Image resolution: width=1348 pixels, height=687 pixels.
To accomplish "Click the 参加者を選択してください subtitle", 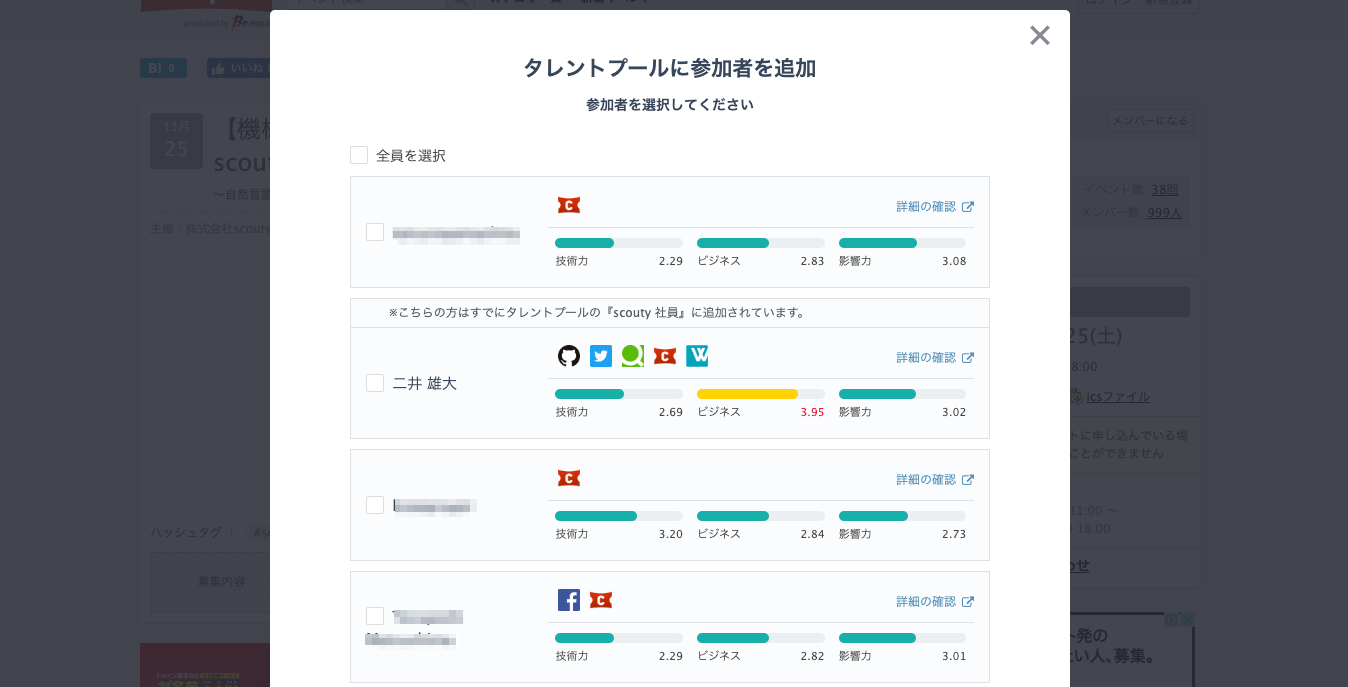I will click(670, 104).
